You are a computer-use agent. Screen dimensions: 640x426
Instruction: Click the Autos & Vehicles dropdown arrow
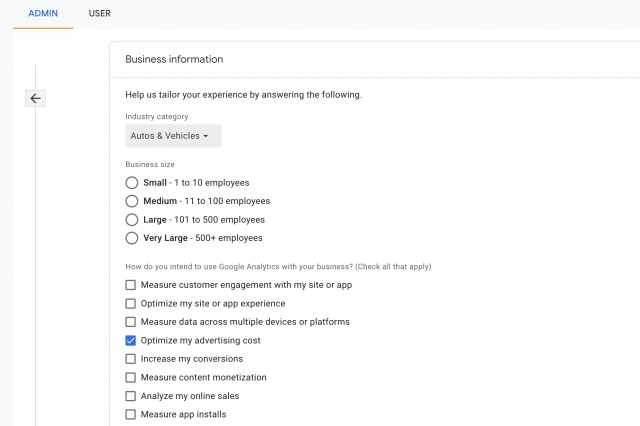coord(206,136)
